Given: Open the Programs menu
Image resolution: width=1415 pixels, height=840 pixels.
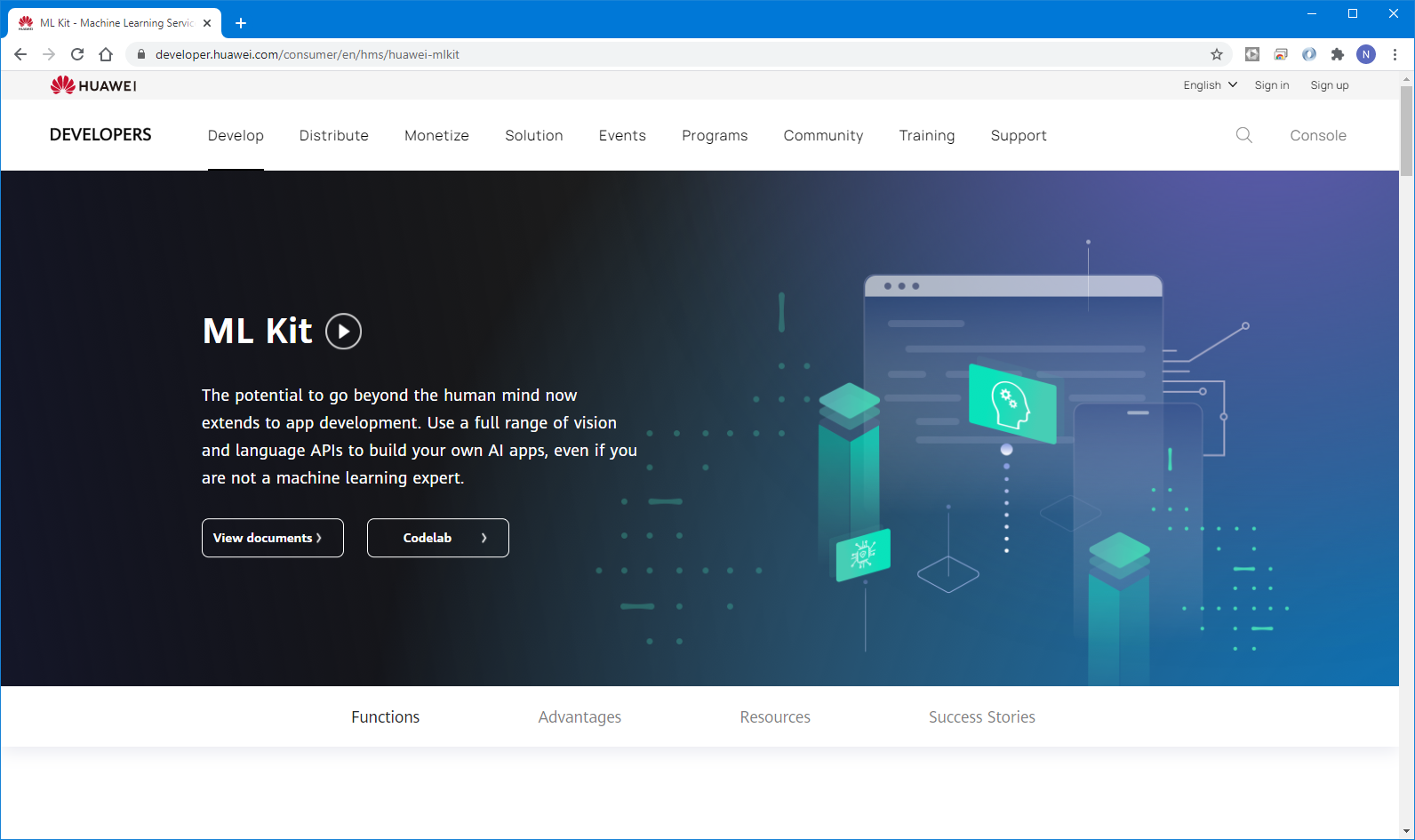Looking at the screenshot, I should [x=715, y=135].
